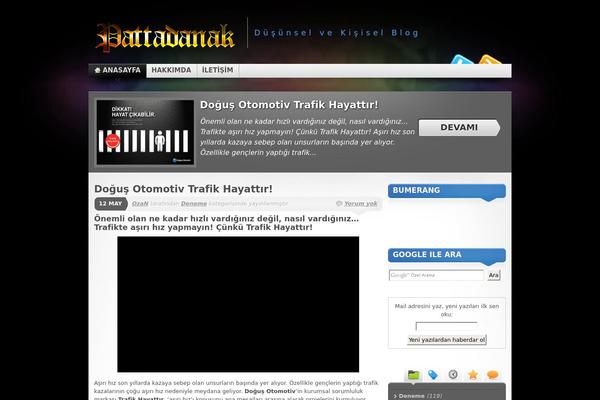Click the GOOGLE ILE ARA widget header
This screenshot has height=400, width=600.
pyautogui.click(x=447, y=255)
